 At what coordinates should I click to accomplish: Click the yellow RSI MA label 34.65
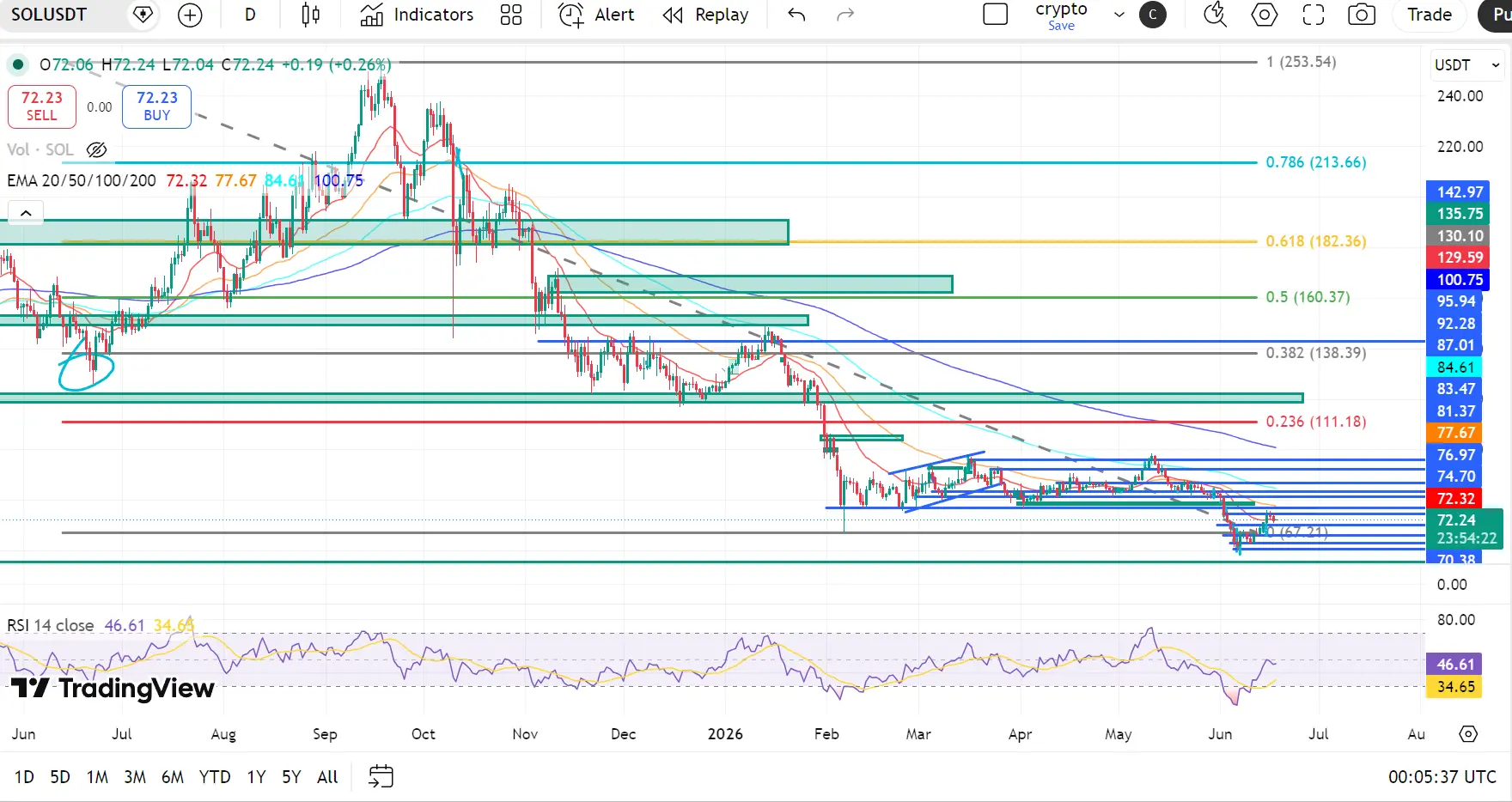tap(1454, 687)
